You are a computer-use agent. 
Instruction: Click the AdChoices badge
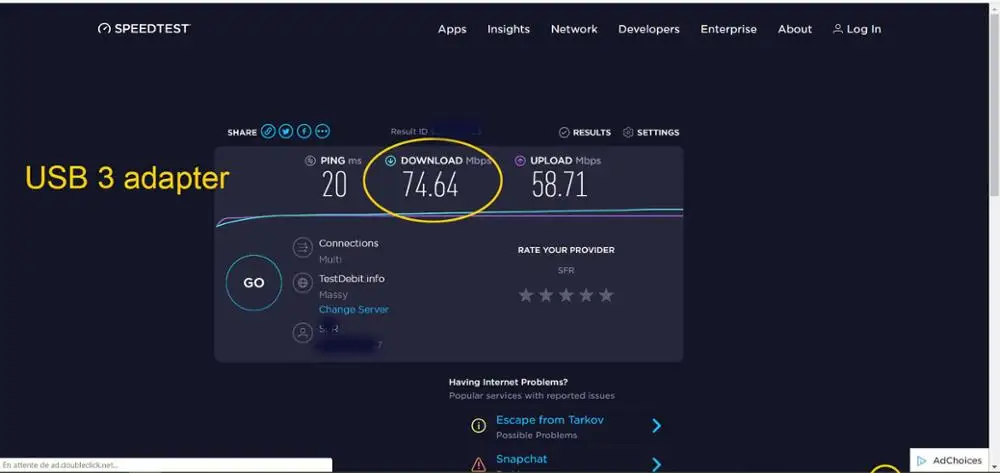[x=950, y=460]
